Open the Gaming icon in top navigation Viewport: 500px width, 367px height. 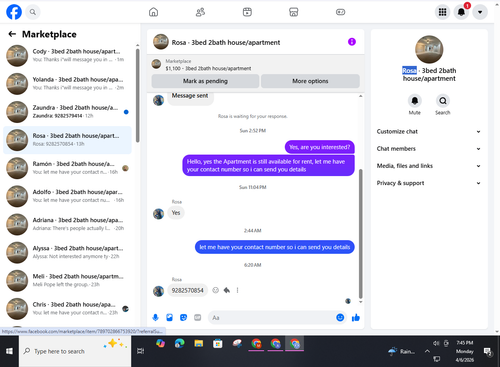tap(340, 12)
